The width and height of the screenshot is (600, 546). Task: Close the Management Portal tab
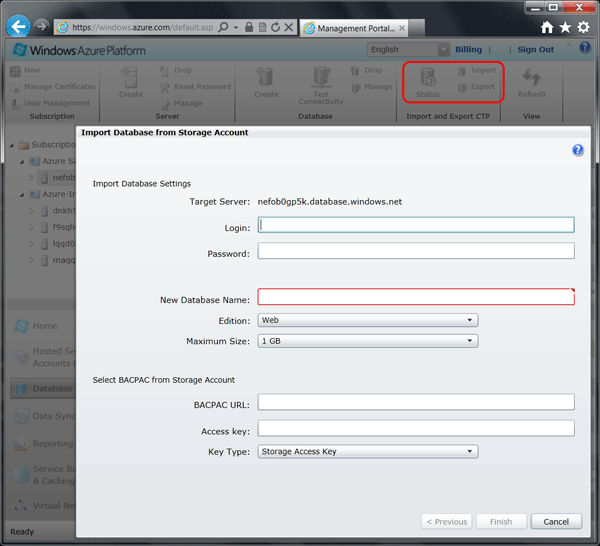402,28
